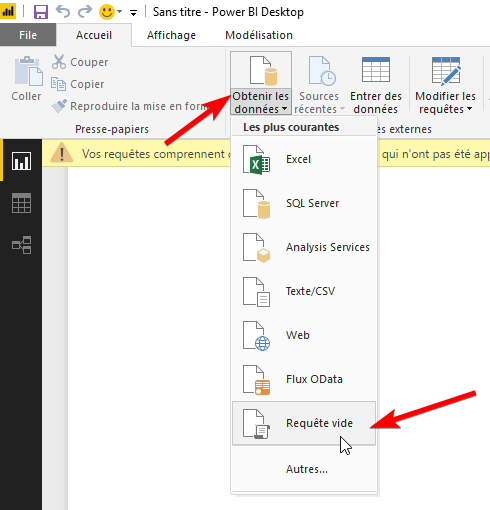Screen dimensions: 490x510
Task: Open the Relationships model view icon
Action: point(21,245)
